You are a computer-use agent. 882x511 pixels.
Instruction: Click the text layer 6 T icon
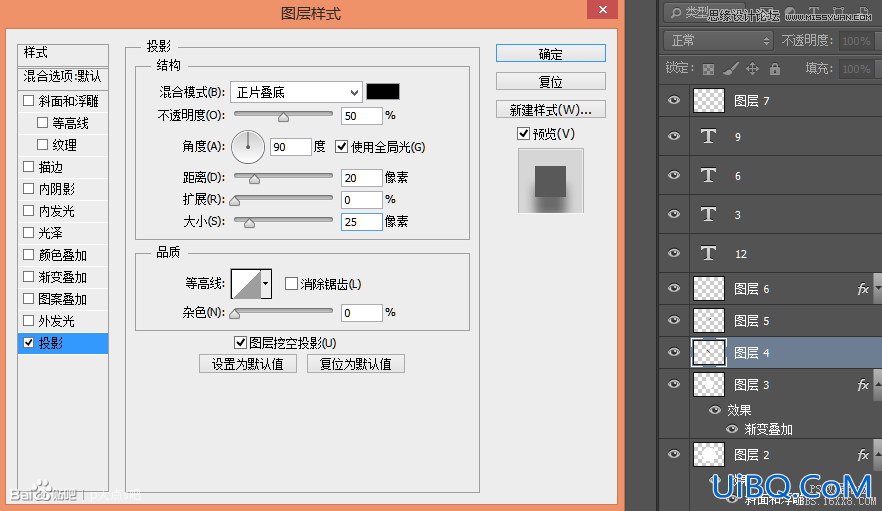pos(708,175)
